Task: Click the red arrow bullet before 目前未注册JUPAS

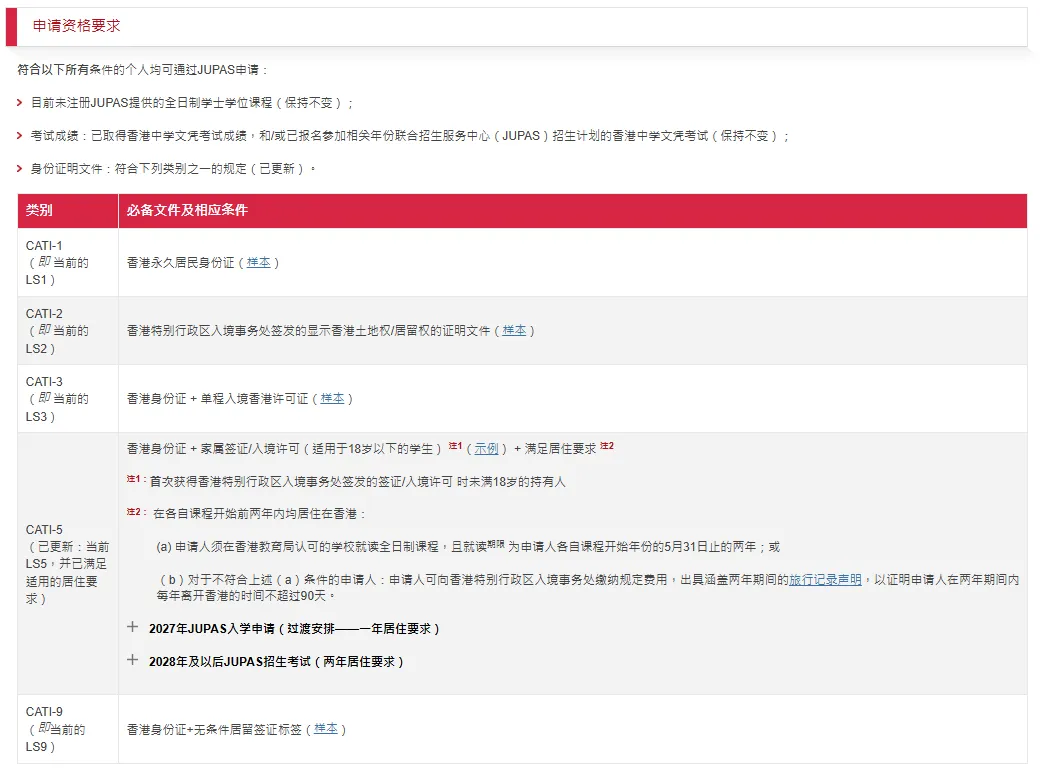Action: pos(20,103)
